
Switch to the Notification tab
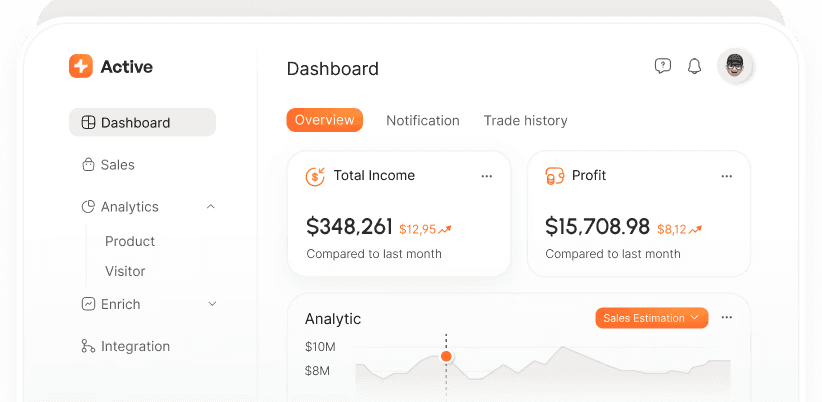tap(423, 120)
